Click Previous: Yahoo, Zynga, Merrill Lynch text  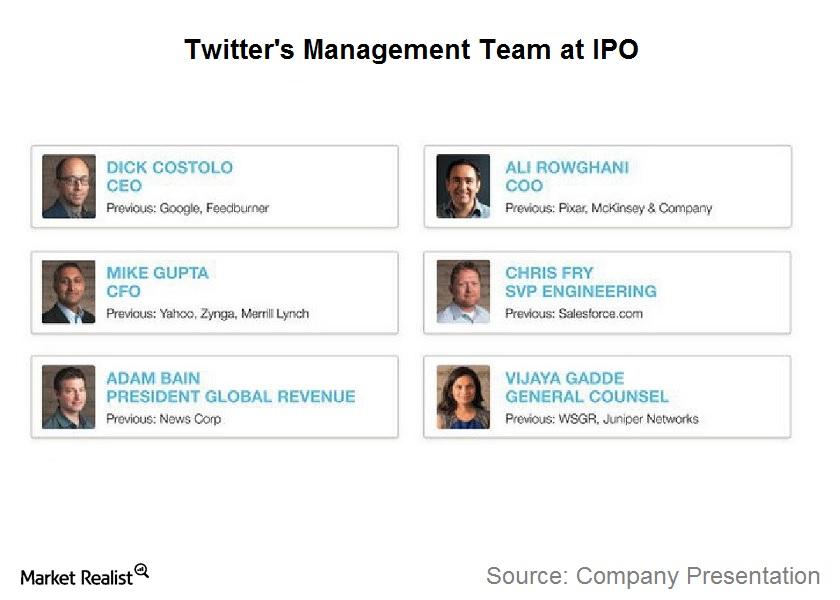click(208, 313)
